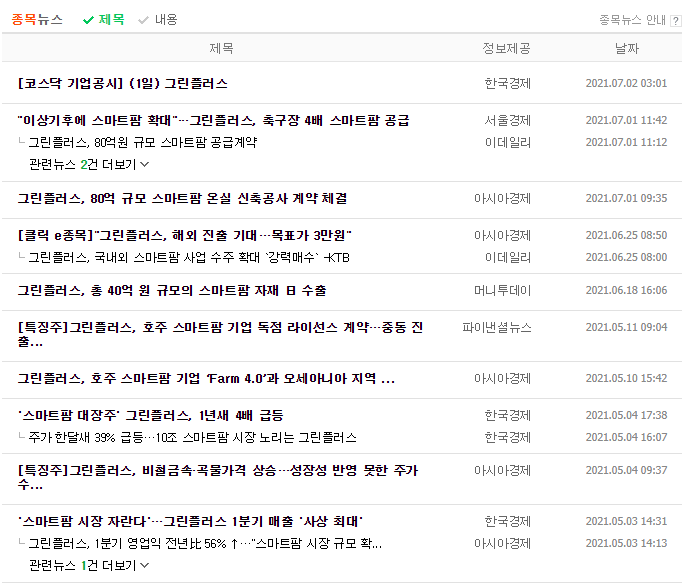Open article '스마트팜 대장주' 그린플러스, 1년새 4배 급등
This screenshot has width=687, height=587.
tap(151, 415)
